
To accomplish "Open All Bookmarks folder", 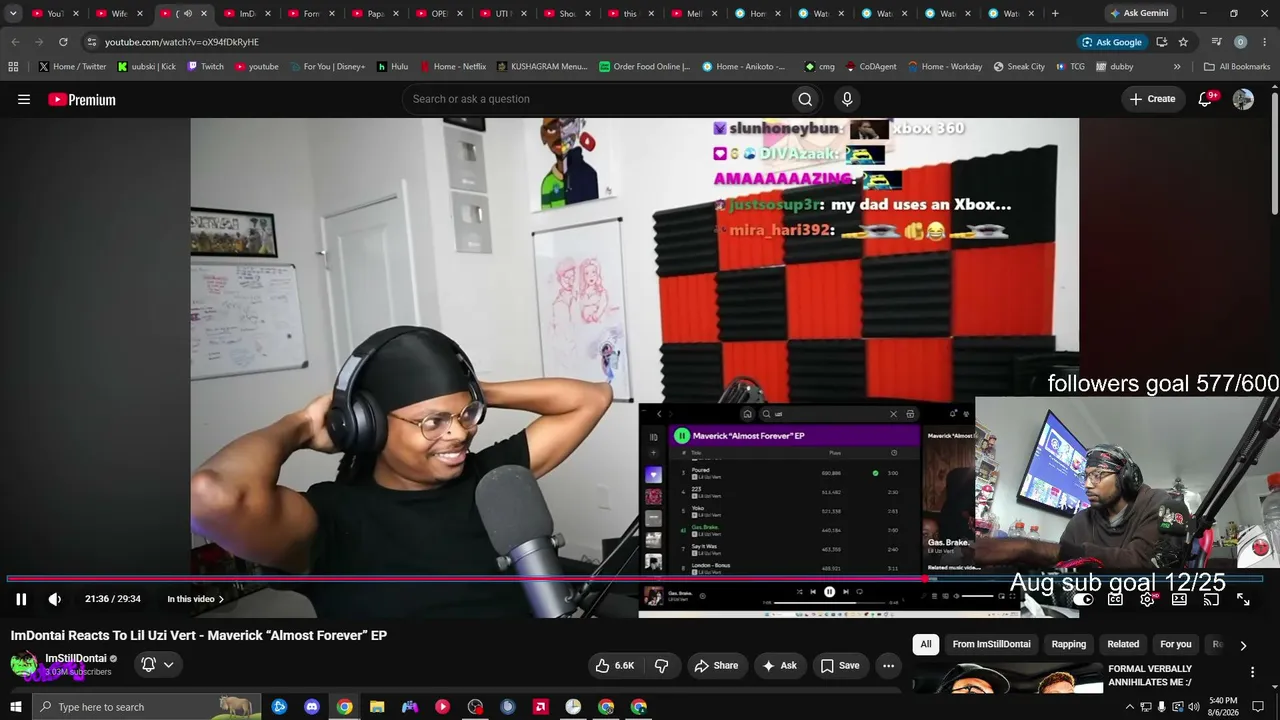I will coord(1237,66).
